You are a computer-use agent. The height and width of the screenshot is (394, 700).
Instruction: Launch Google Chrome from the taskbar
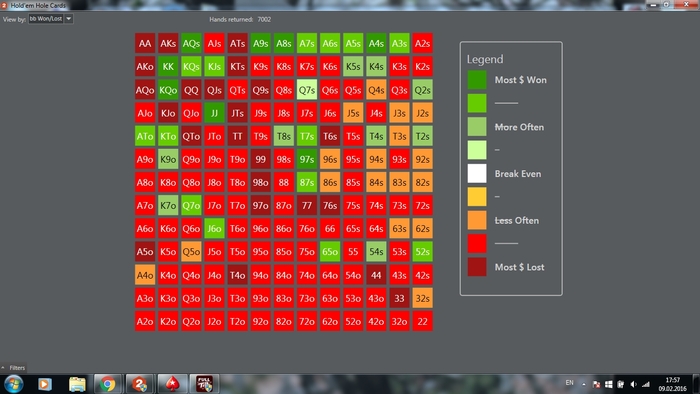tap(108, 384)
